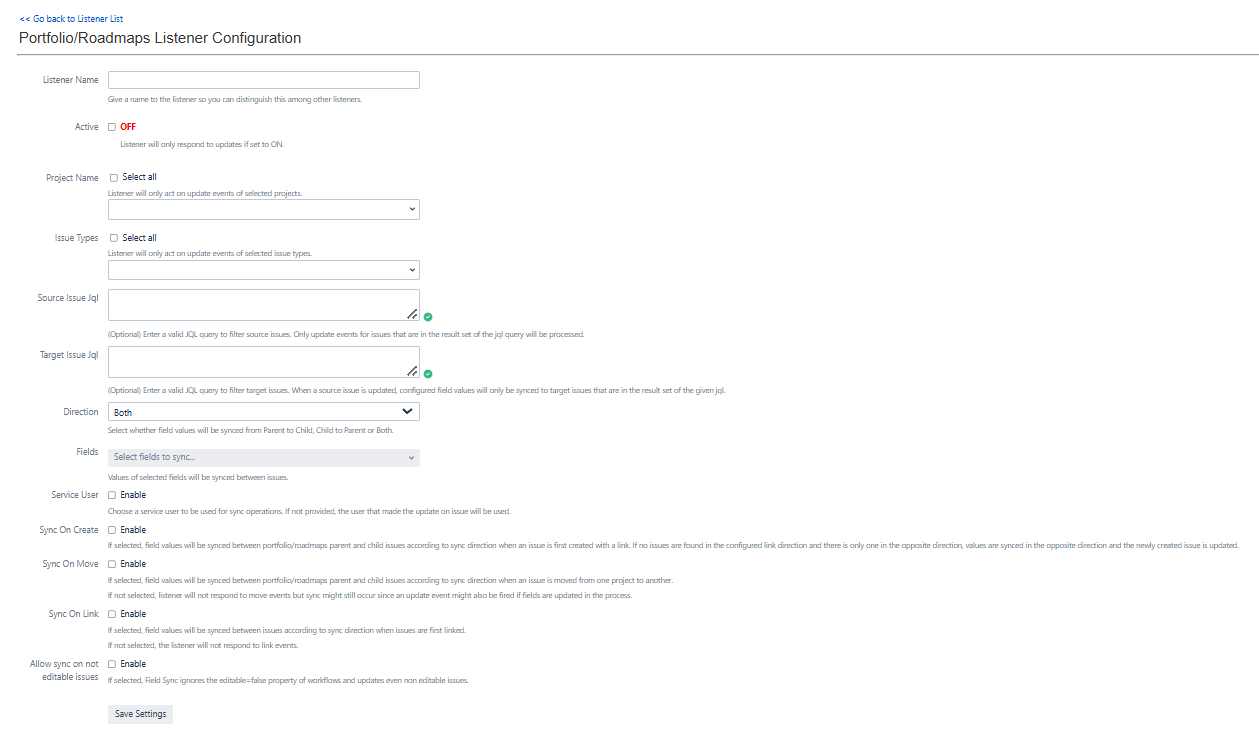
Task: Click the Save Settings button
Action: pyautogui.click(x=140, y=714)
